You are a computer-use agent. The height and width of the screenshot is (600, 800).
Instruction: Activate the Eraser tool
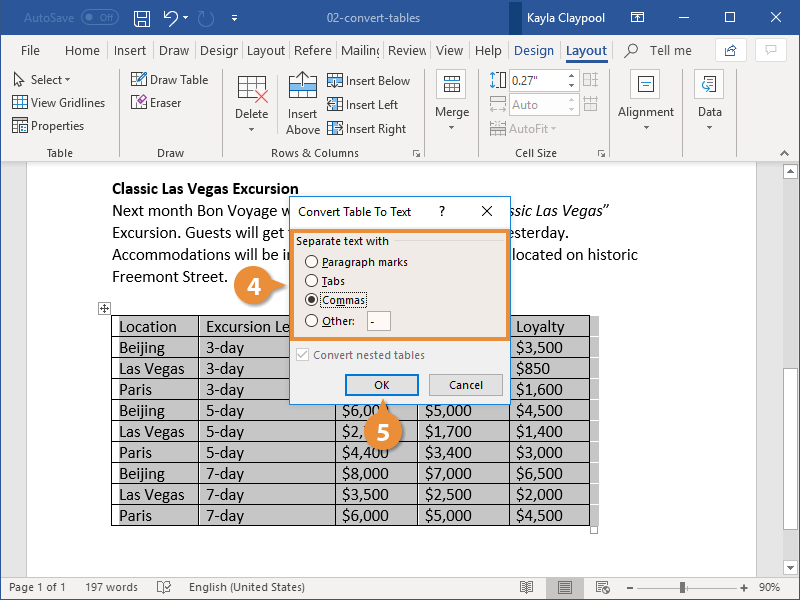(155, 102)
